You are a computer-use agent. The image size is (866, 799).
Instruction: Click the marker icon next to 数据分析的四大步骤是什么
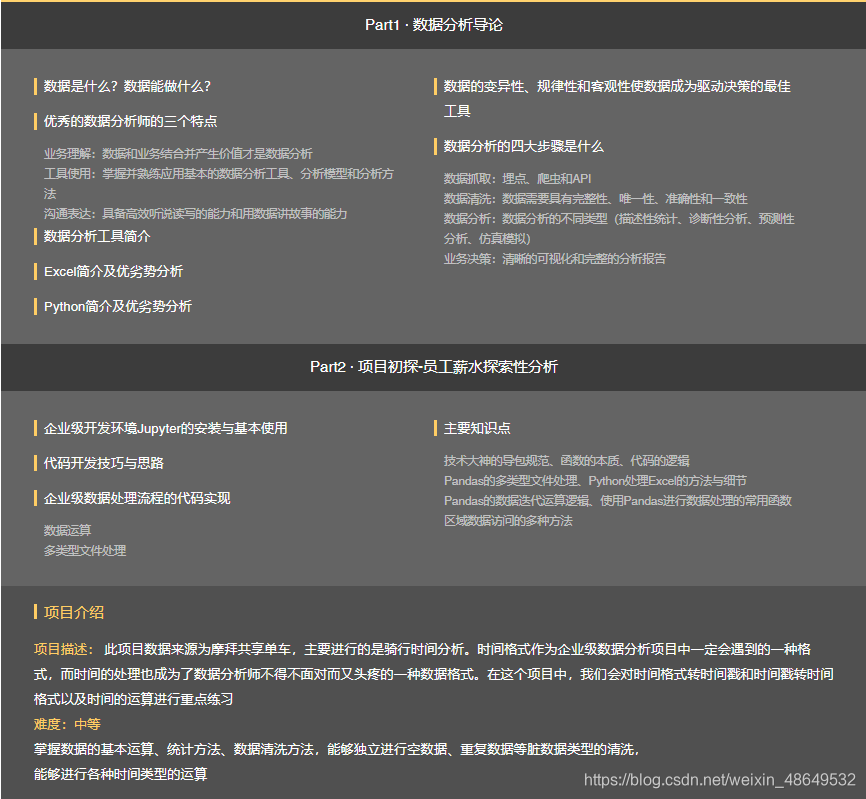pyautogui.click(x=436, y=145)
